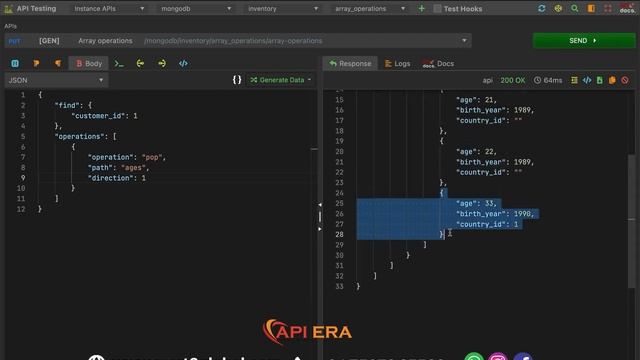Toggle the Test Hooks checkbox
640x360 pixels.
coord(437,9)
